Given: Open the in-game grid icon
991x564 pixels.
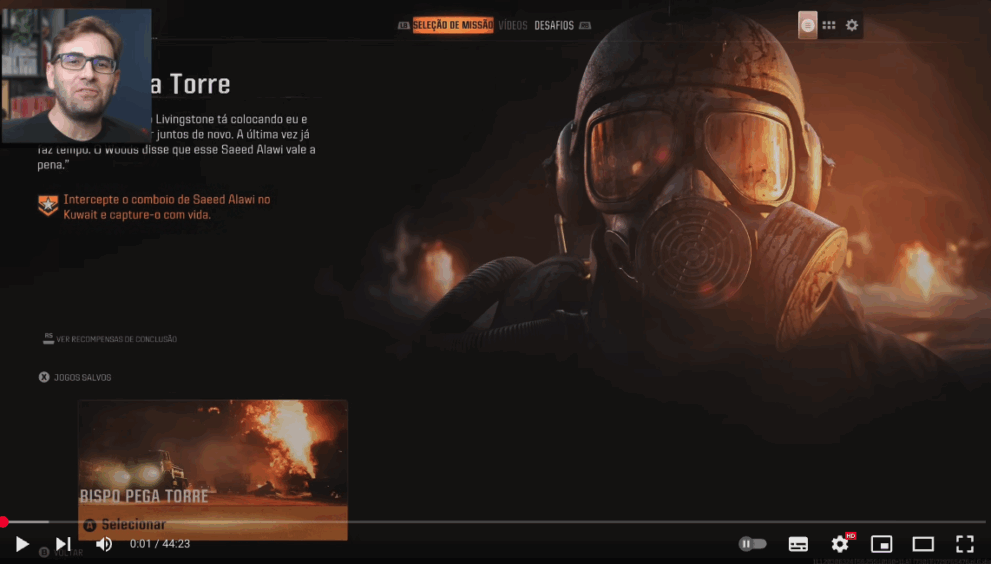Looking at the screenshot, I should [829, 25].
